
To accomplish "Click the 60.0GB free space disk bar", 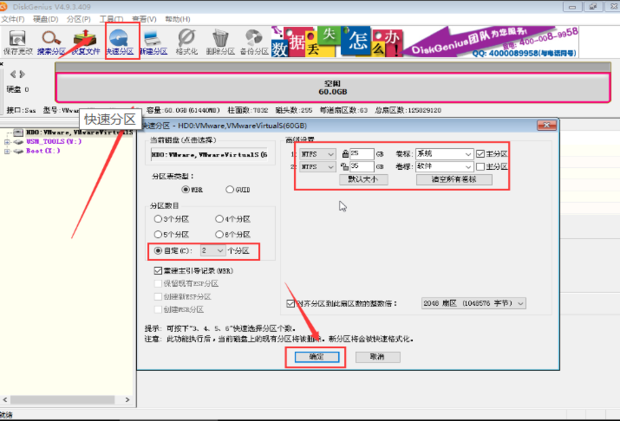I will click(333, 88).
